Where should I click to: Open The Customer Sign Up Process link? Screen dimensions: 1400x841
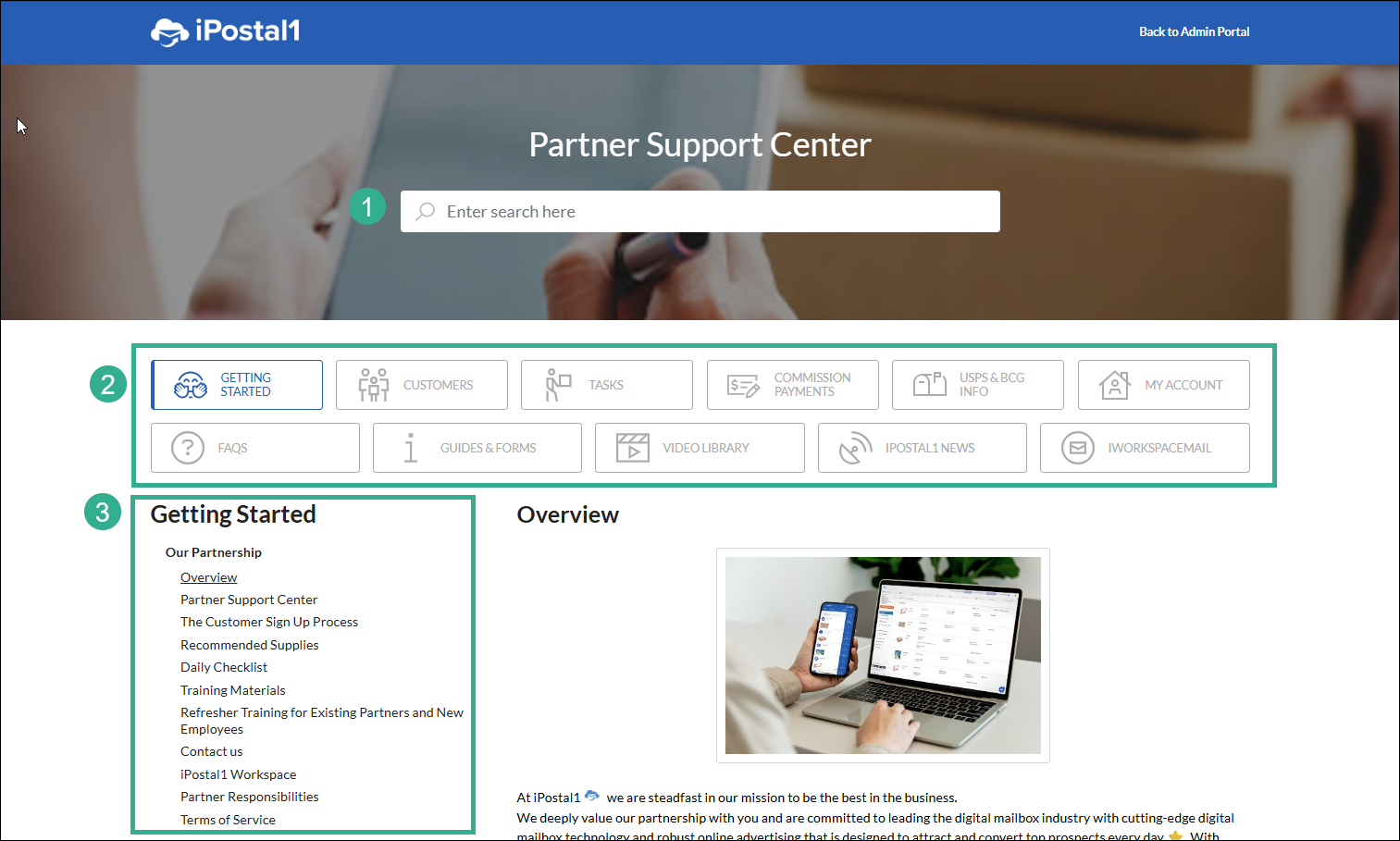point(269,622)
